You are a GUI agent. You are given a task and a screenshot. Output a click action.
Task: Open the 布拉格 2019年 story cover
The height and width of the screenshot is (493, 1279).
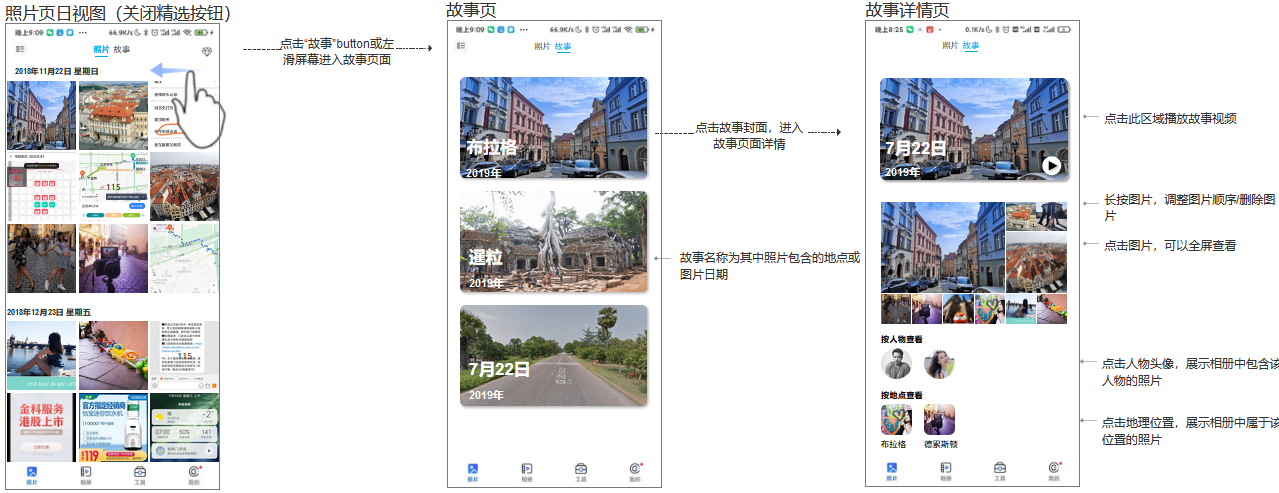(x=553, y=128)
